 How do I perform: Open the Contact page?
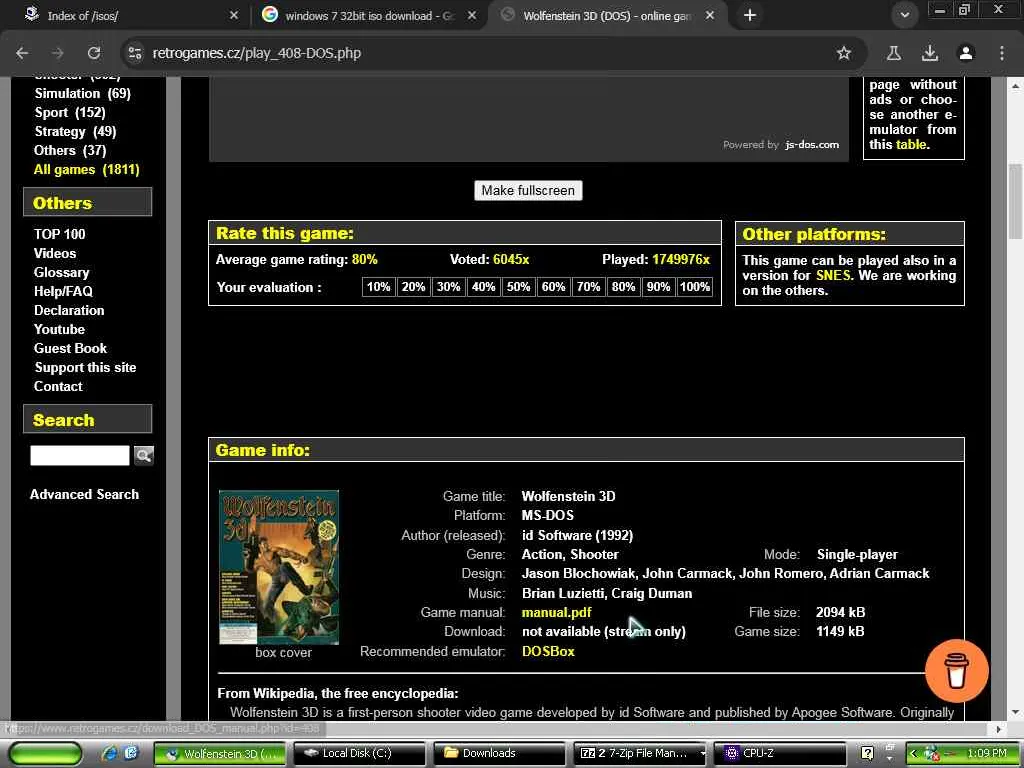click(58, 386)
